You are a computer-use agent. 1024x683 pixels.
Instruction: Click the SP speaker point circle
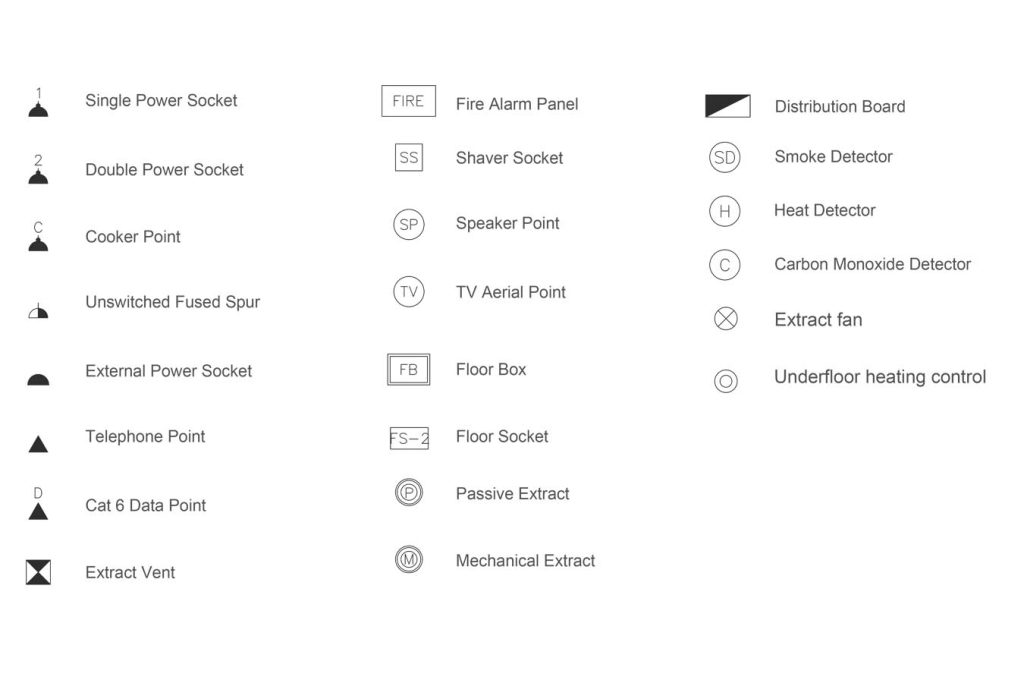click(x=409, y=225)
